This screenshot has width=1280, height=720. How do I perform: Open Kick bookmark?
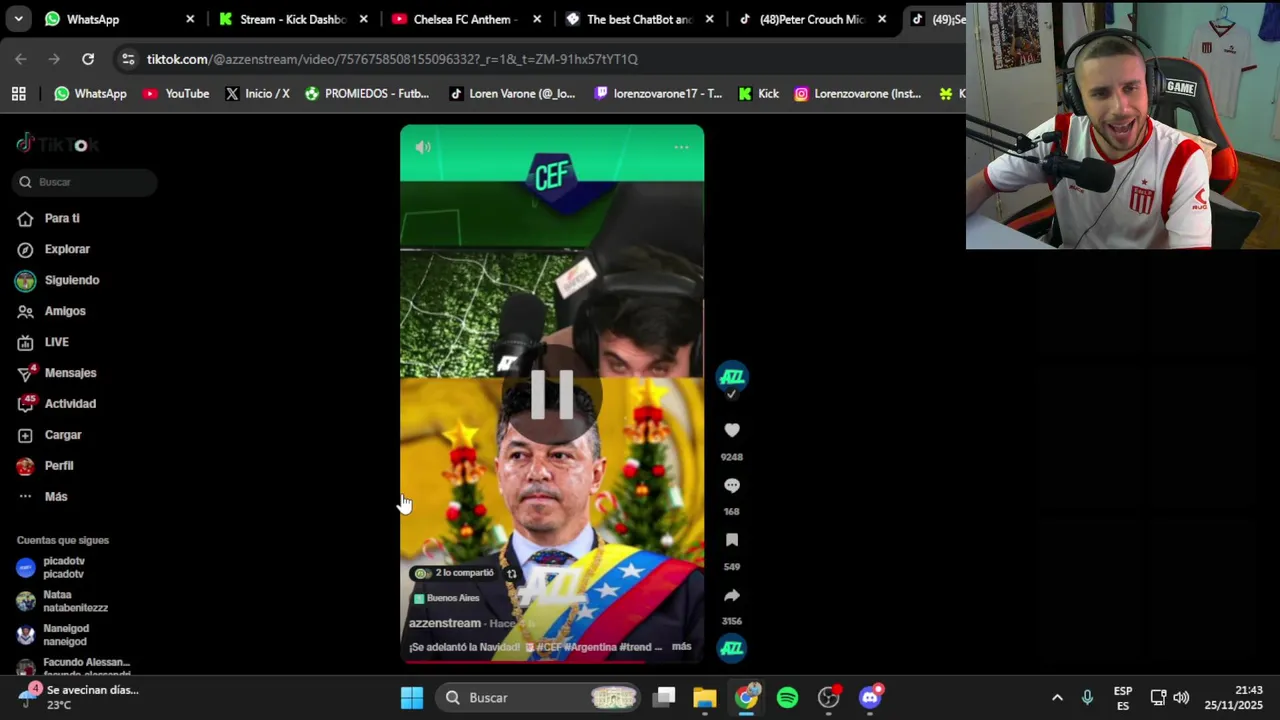click(x=758, y=94)
